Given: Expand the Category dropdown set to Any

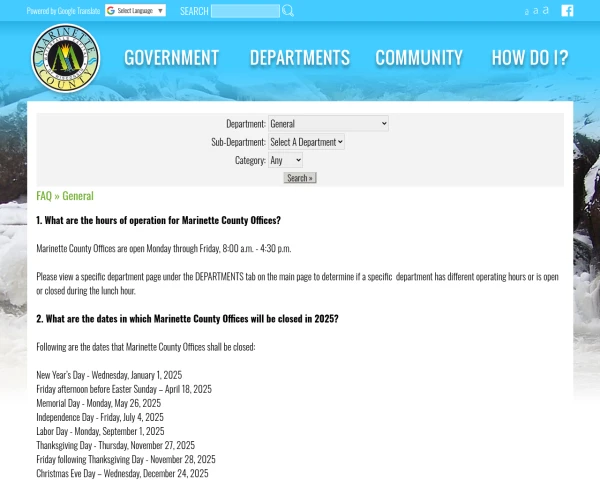Looking at the screenshot, I should [285, 160].
